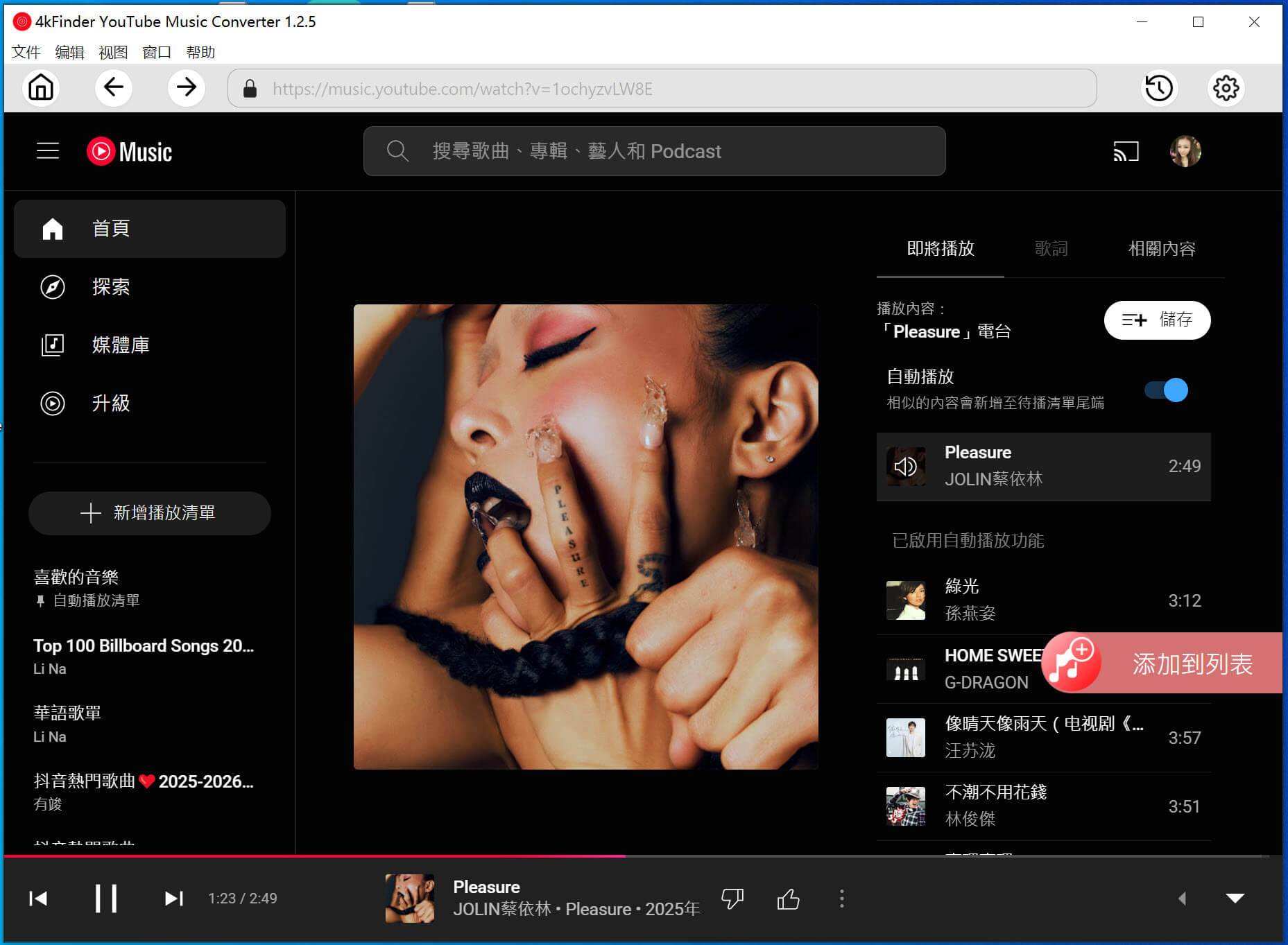Pause the current song

click(x=106, y=899)
